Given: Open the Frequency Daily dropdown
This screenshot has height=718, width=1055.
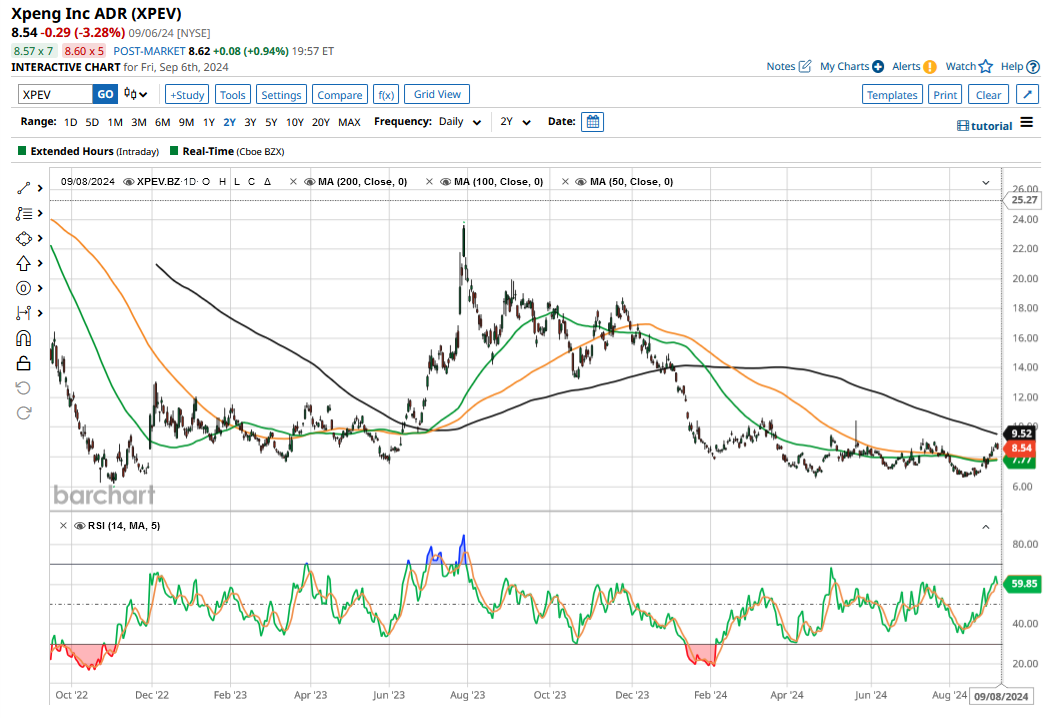Looking at the screenshot, I should [x=459, y=122].
